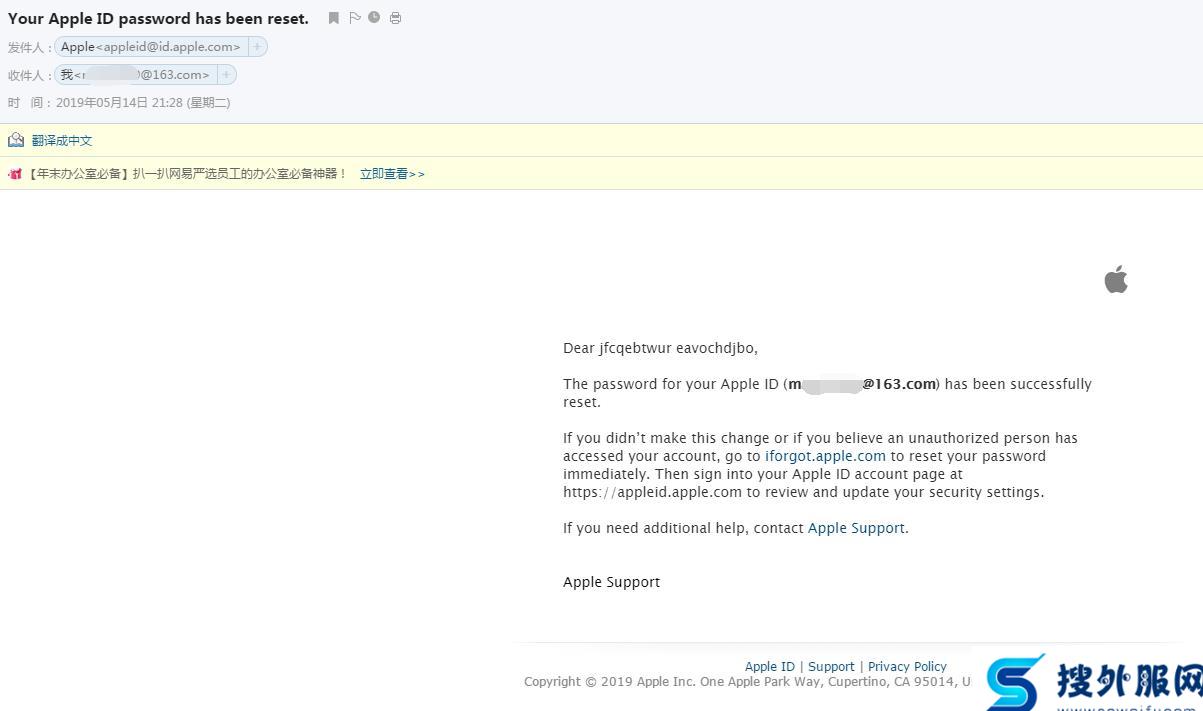Open the Apple ID footer link
This screenshot has width=1203, height=711.
point(770,666)
